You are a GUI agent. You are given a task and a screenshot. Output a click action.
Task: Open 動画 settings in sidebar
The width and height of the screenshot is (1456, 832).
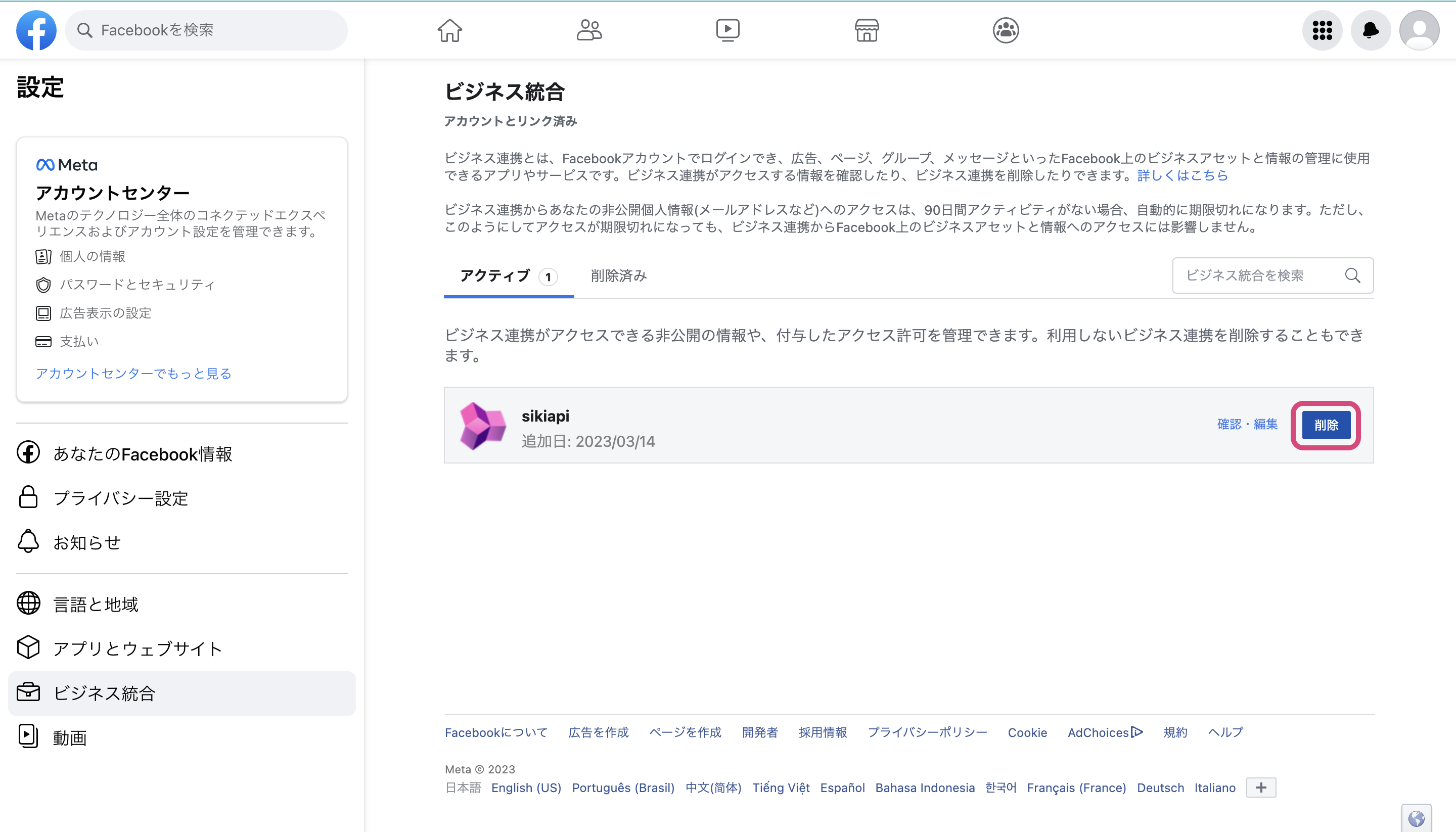(x=181, y=737)
